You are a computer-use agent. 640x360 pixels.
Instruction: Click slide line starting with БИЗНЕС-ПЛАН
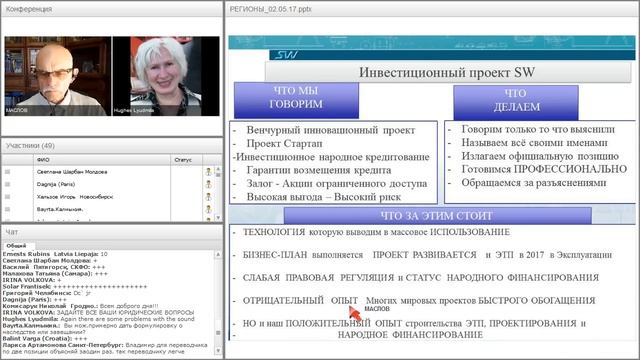coord(427,255)
